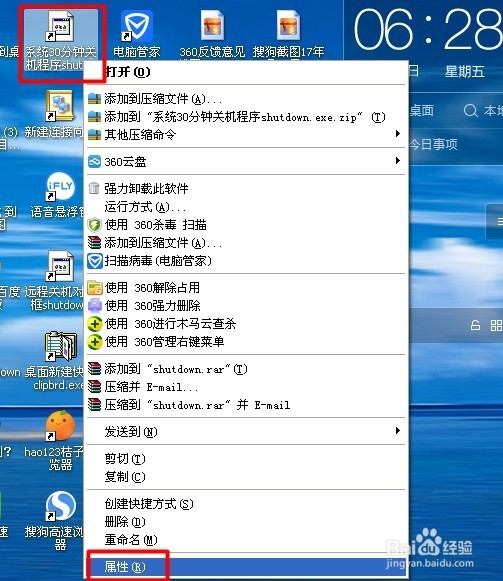Open 属性(R) properties entry

pyautogui.click(x=246, y=567)
